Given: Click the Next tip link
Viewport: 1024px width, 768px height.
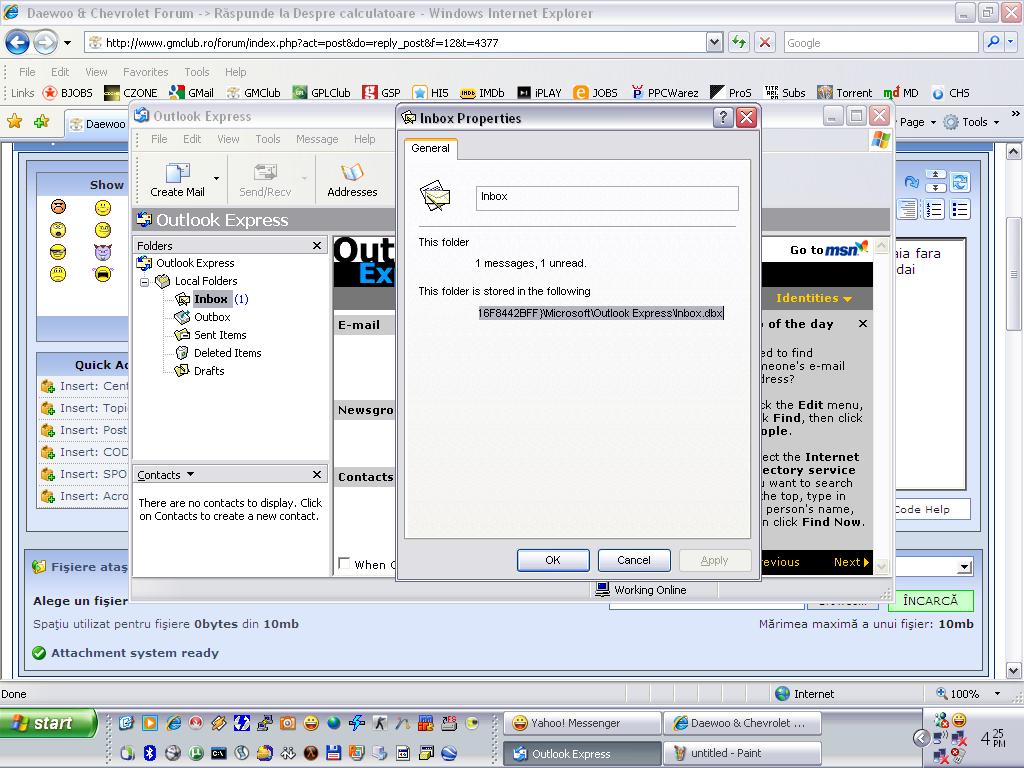Looking at the screenshot, I should [851, 562].
